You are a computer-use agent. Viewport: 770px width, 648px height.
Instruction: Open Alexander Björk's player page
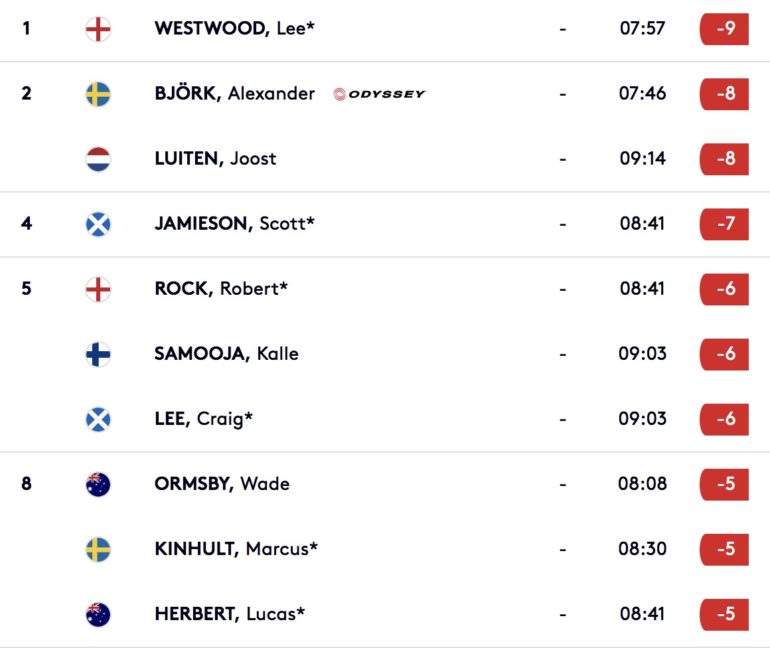(x=234, y=94)
